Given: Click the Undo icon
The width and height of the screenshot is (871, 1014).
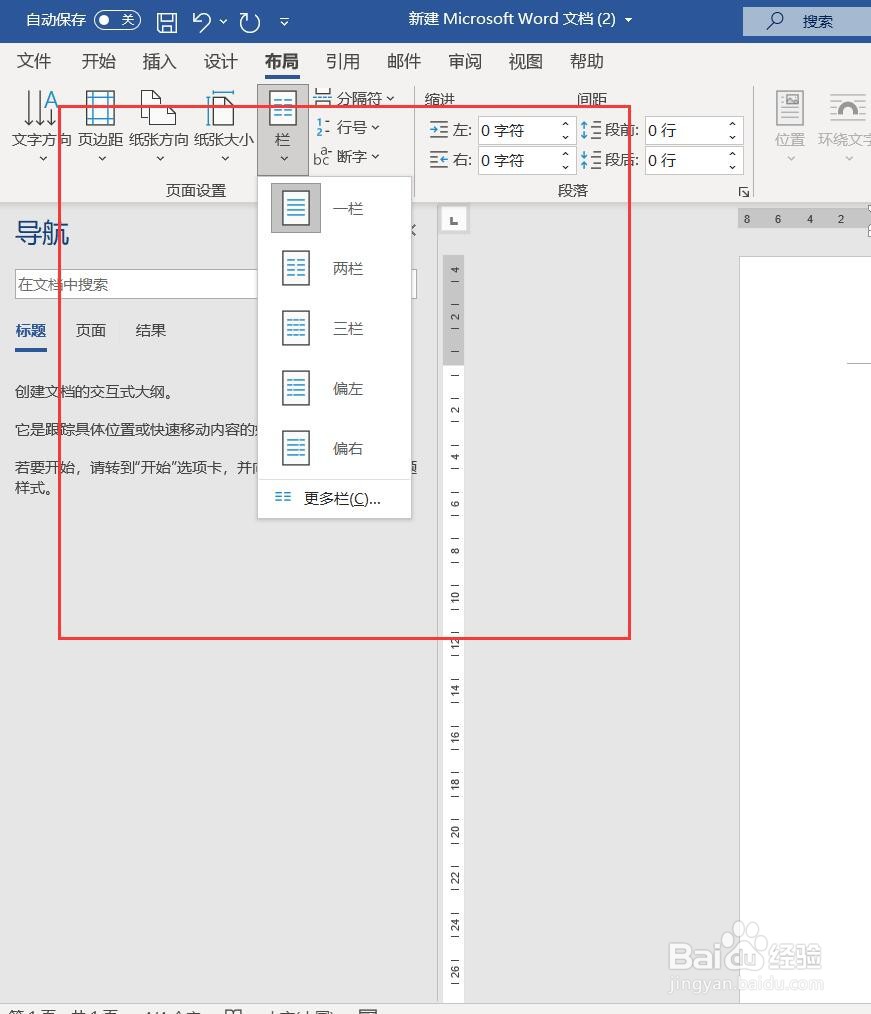Looking at the screenshot, I should (x=202, y=20).
